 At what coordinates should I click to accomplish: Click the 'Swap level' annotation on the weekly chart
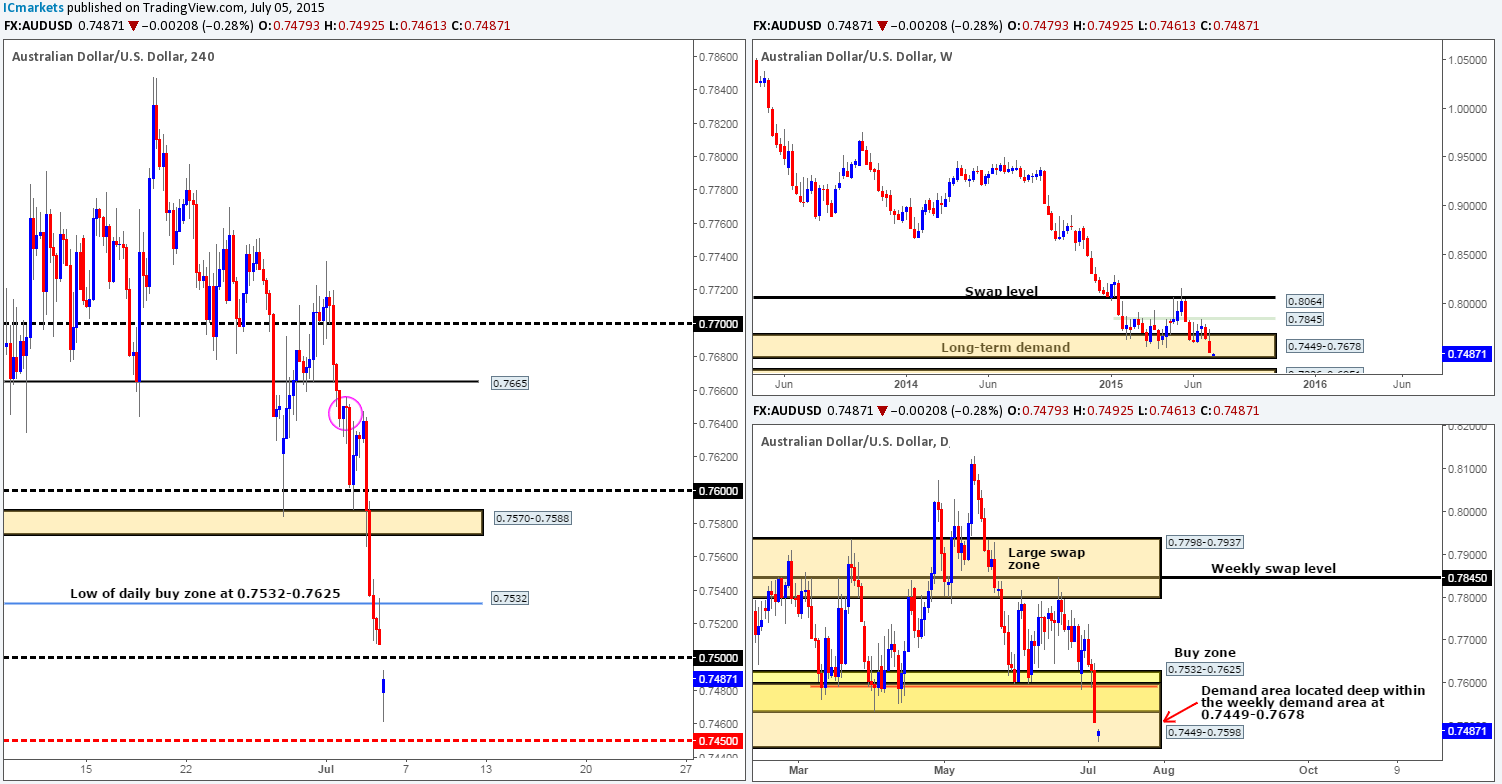point(999,290)
